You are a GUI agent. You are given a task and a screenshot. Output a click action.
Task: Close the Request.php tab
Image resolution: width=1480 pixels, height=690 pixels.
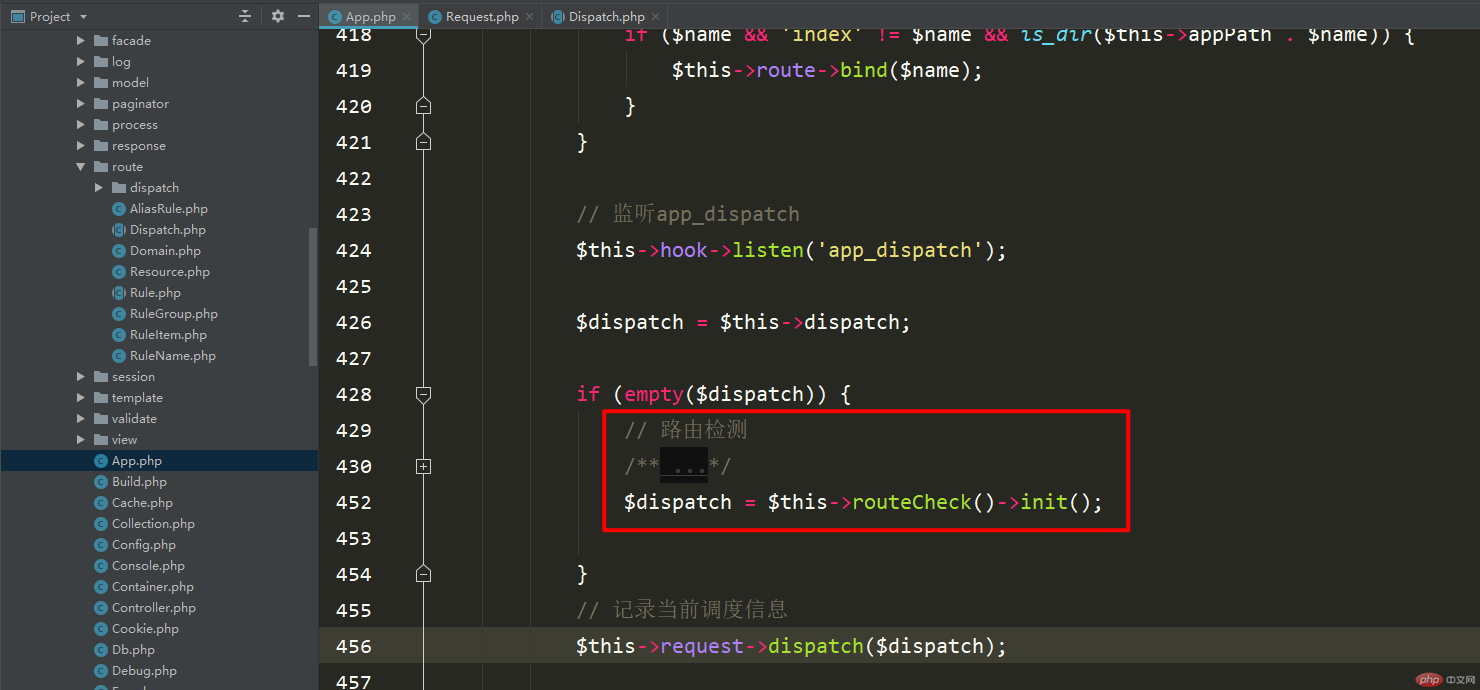tap(529, 17)
